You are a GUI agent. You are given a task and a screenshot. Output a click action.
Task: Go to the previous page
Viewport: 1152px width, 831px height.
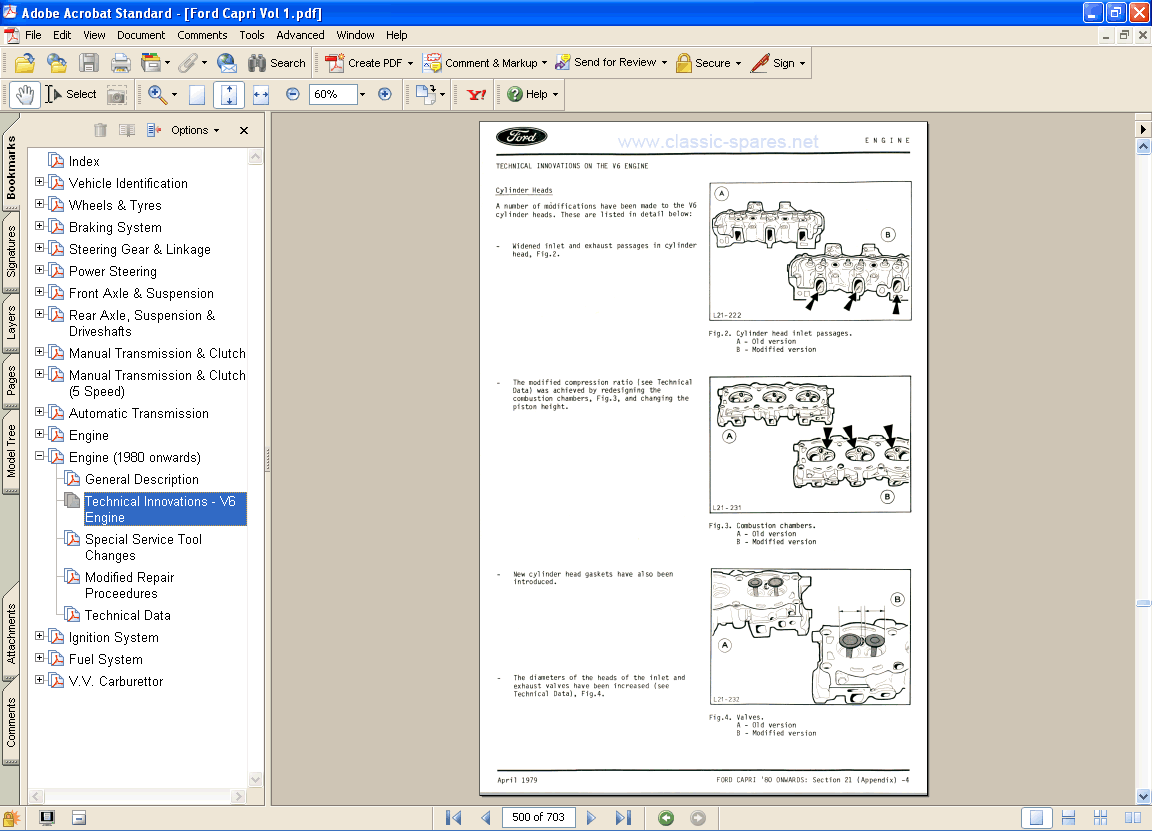tap(485, 817)
